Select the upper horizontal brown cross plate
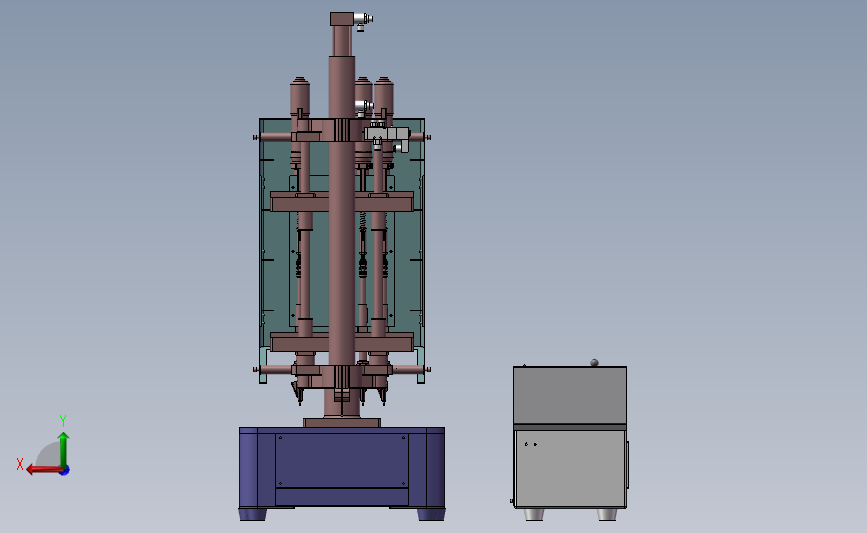Screen dimensions: 867x533 tap(342, 201)
